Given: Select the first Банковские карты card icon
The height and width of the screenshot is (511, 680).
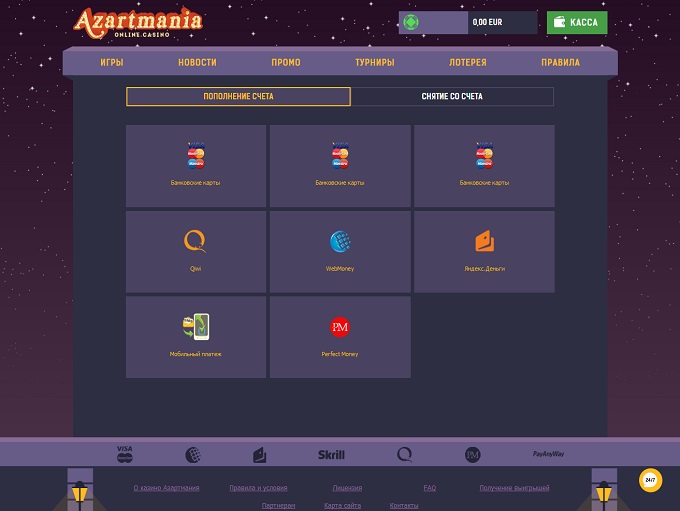Looking at the screenshot, I should click(x=196, y=155).
